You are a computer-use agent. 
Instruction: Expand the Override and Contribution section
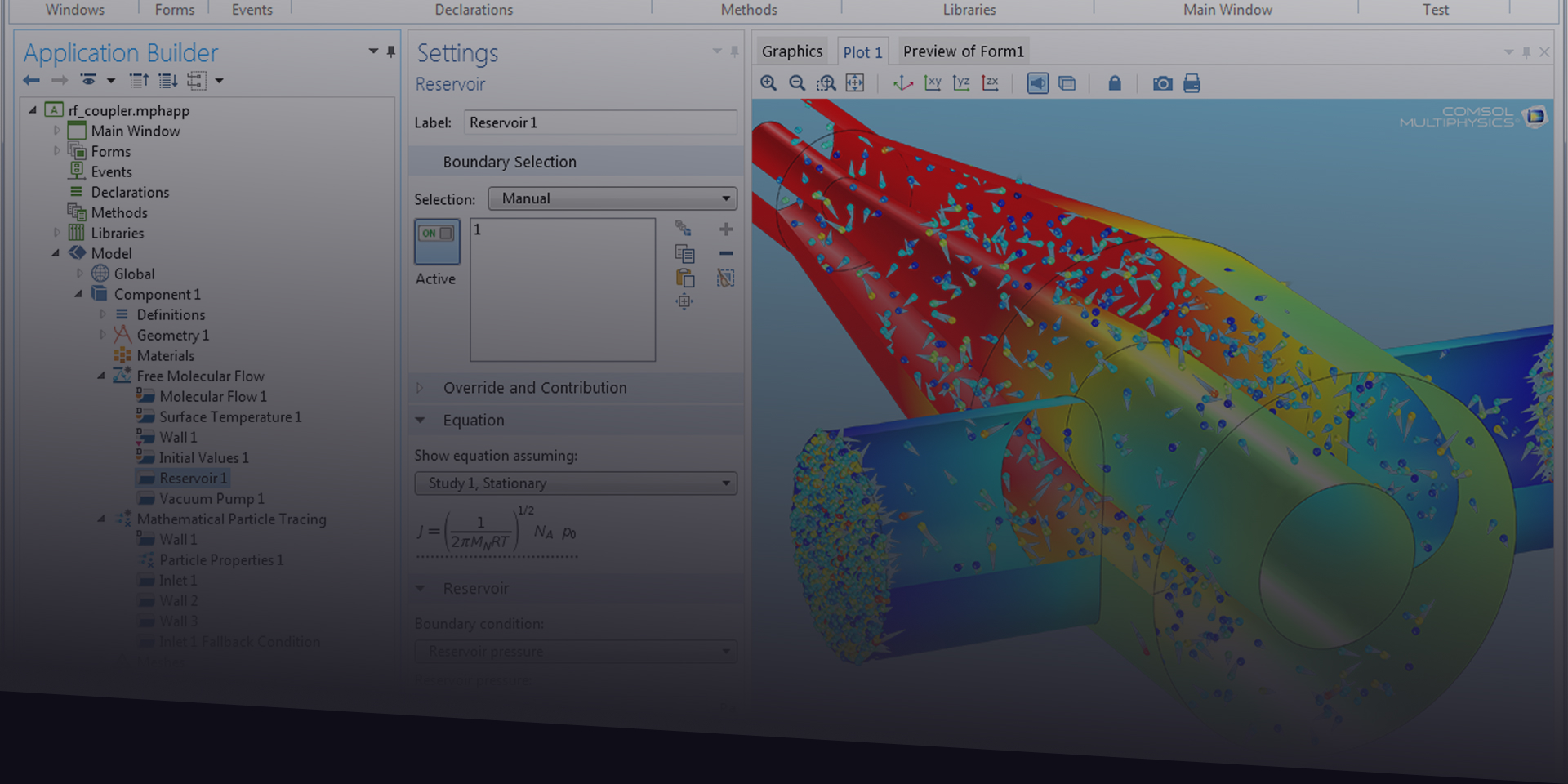pyautogui.click(x=421, y=388)
